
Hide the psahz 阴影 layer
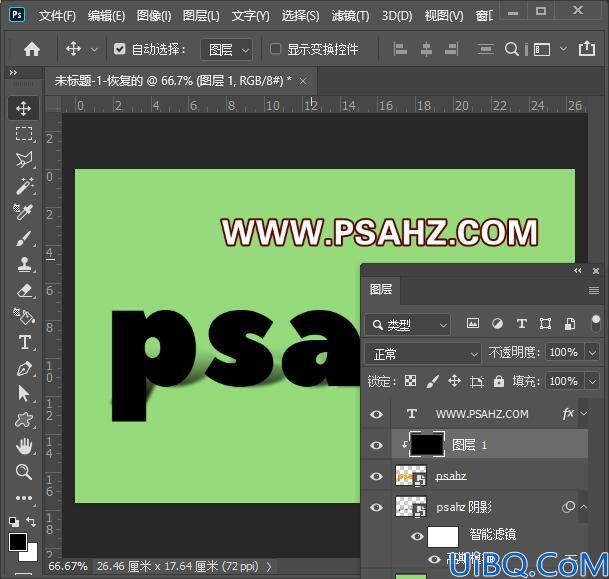pyautogui.click(x=376, y=507)
